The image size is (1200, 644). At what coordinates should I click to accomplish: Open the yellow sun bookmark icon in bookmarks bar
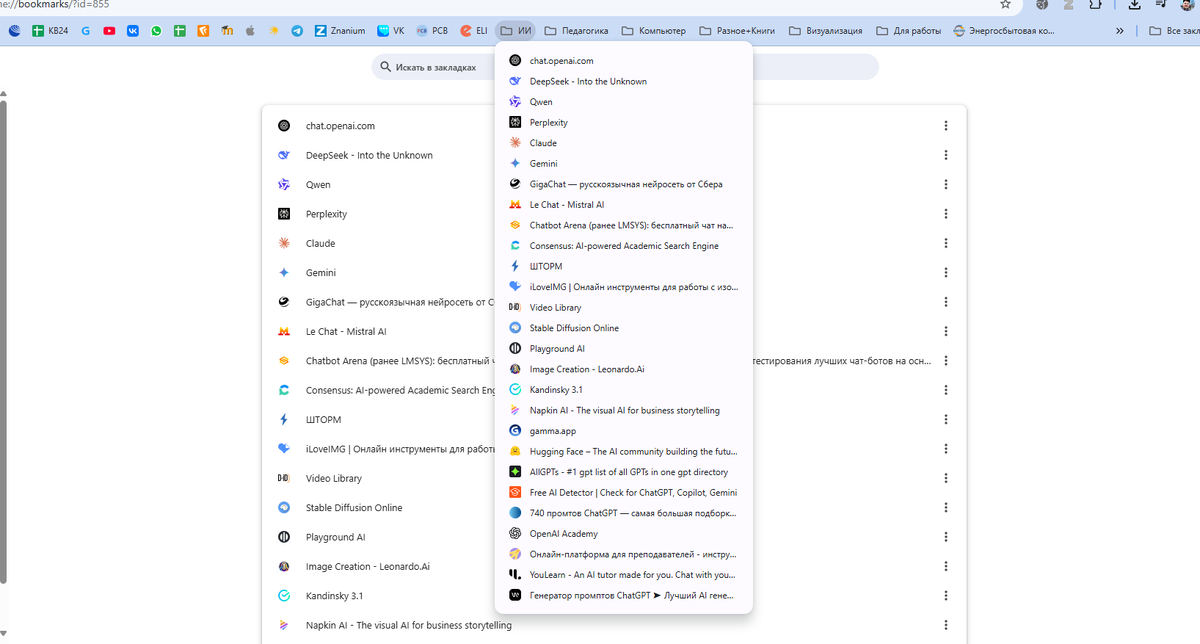coord(273,31)
